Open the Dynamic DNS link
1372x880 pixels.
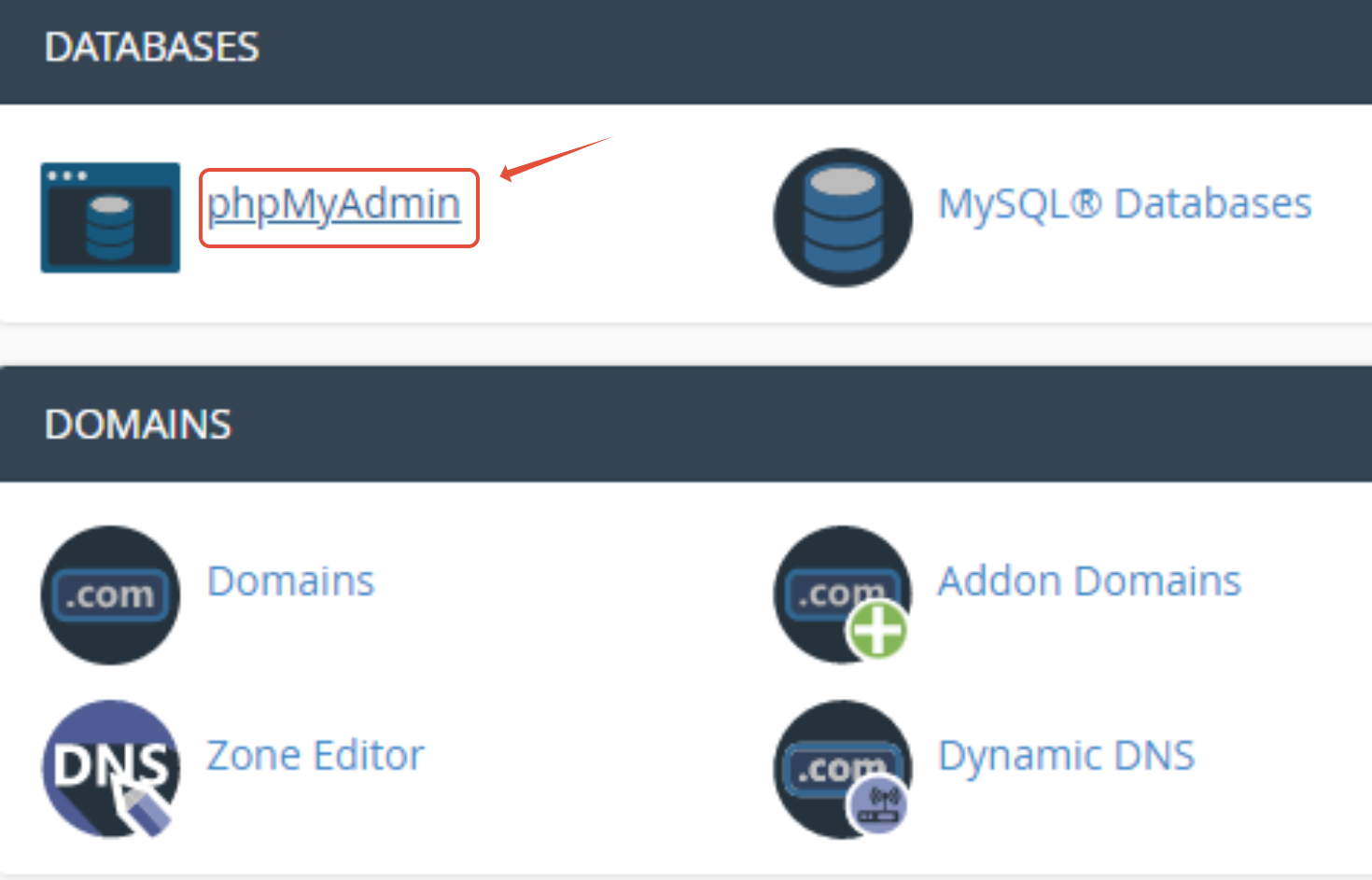pos(1066,756)
